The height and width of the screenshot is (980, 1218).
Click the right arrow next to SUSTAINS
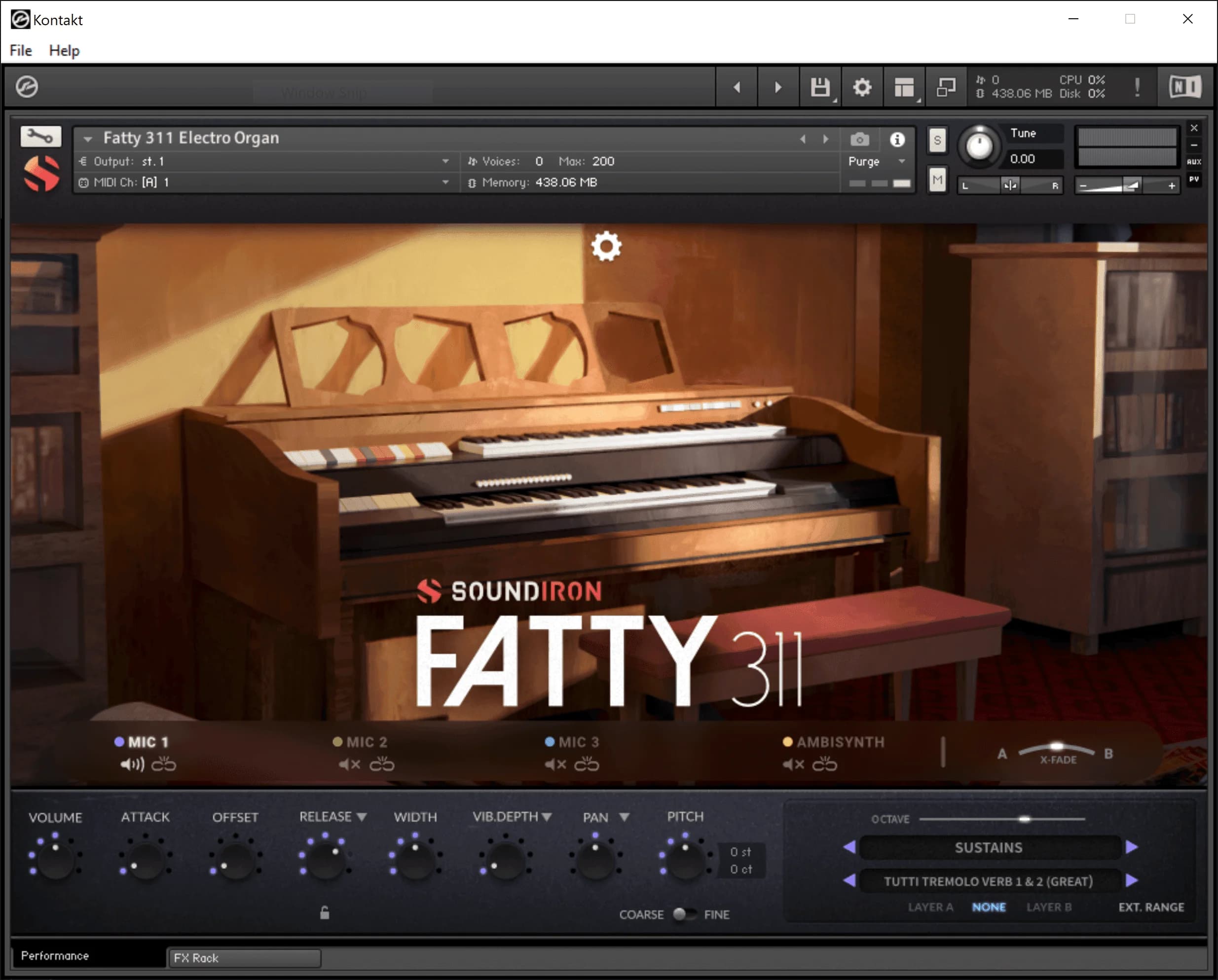pyautogui.click(x=1132, y=847)
